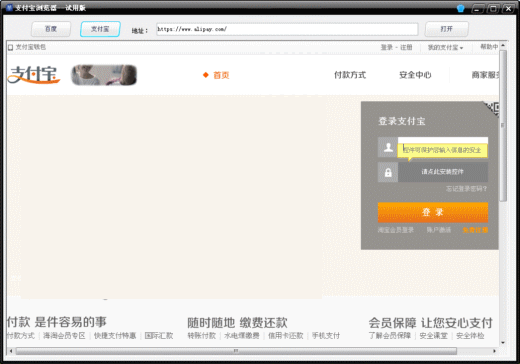The image size is (520, 364).
Task: Click the 支付宝 Alipay logo
Action: click(34, 75)
